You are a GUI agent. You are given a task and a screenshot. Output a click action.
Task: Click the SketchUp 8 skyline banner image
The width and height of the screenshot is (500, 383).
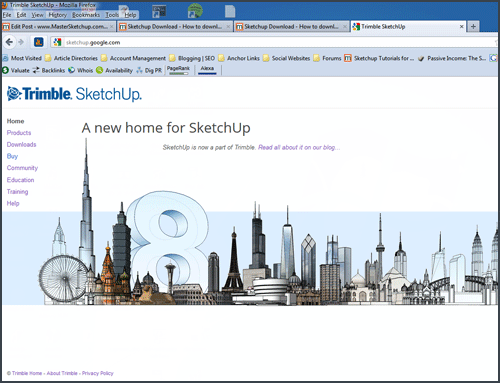pyautogui.click(x=250, y=223)
